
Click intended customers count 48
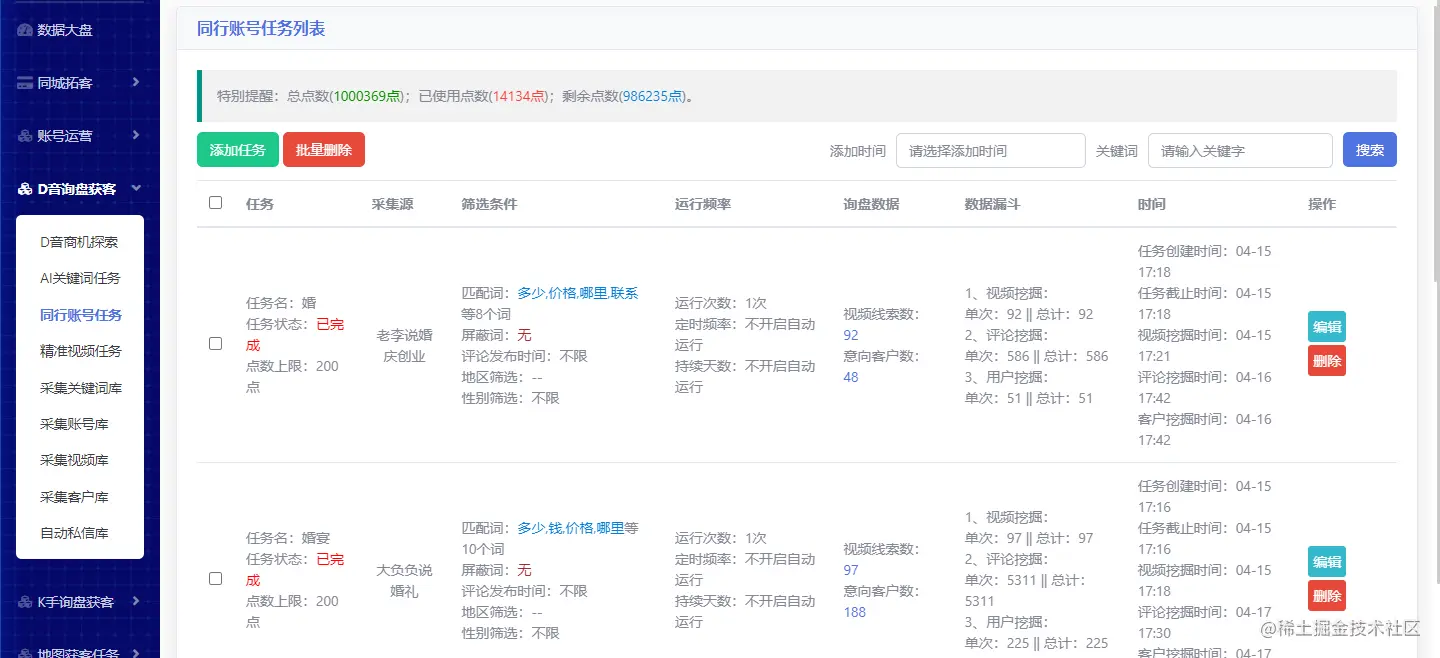click(851, 378)
